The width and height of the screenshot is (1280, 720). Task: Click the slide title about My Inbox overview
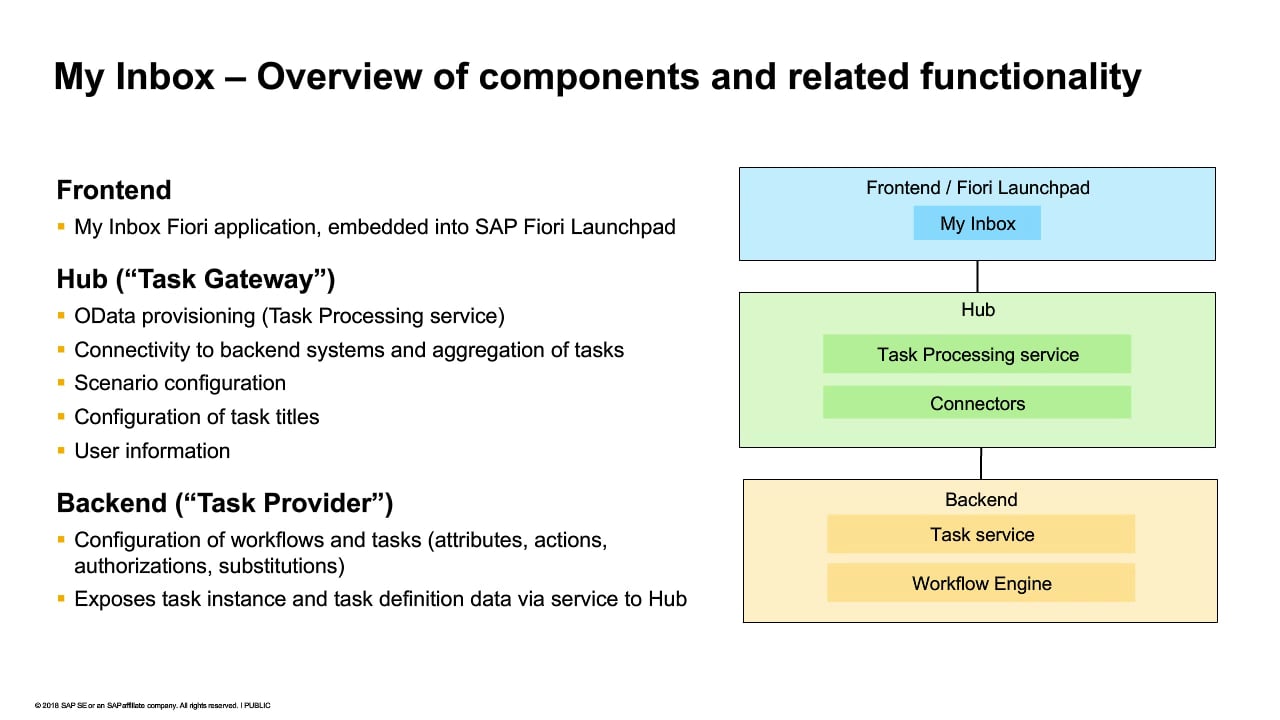pos(597,77)
